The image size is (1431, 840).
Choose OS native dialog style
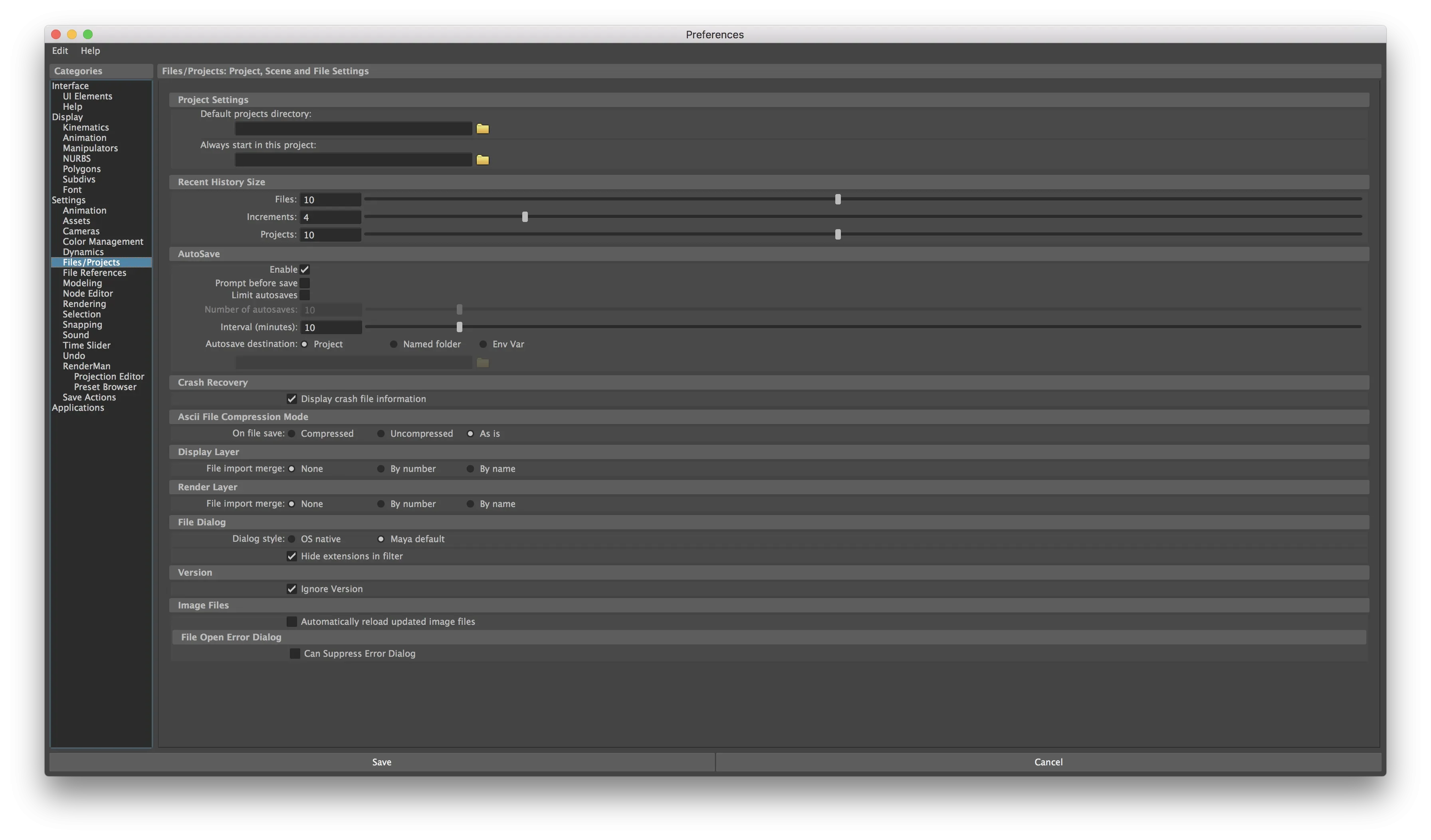pyautogui.click(x=291, y=539)
